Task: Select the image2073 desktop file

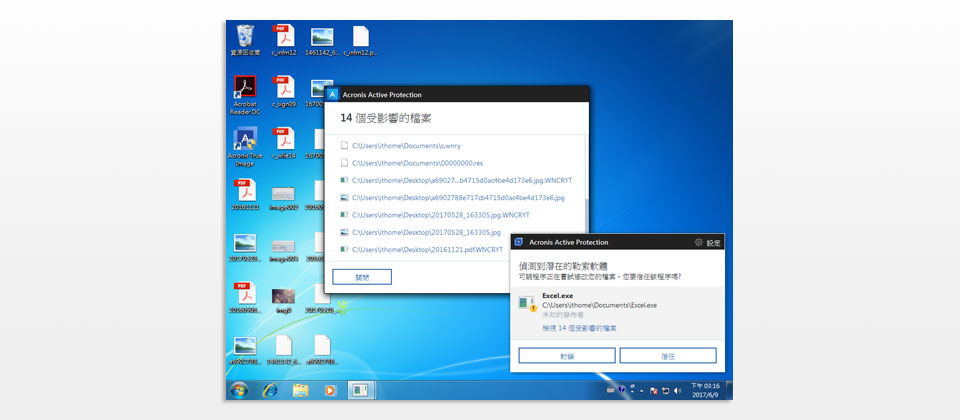Action: 283,250
